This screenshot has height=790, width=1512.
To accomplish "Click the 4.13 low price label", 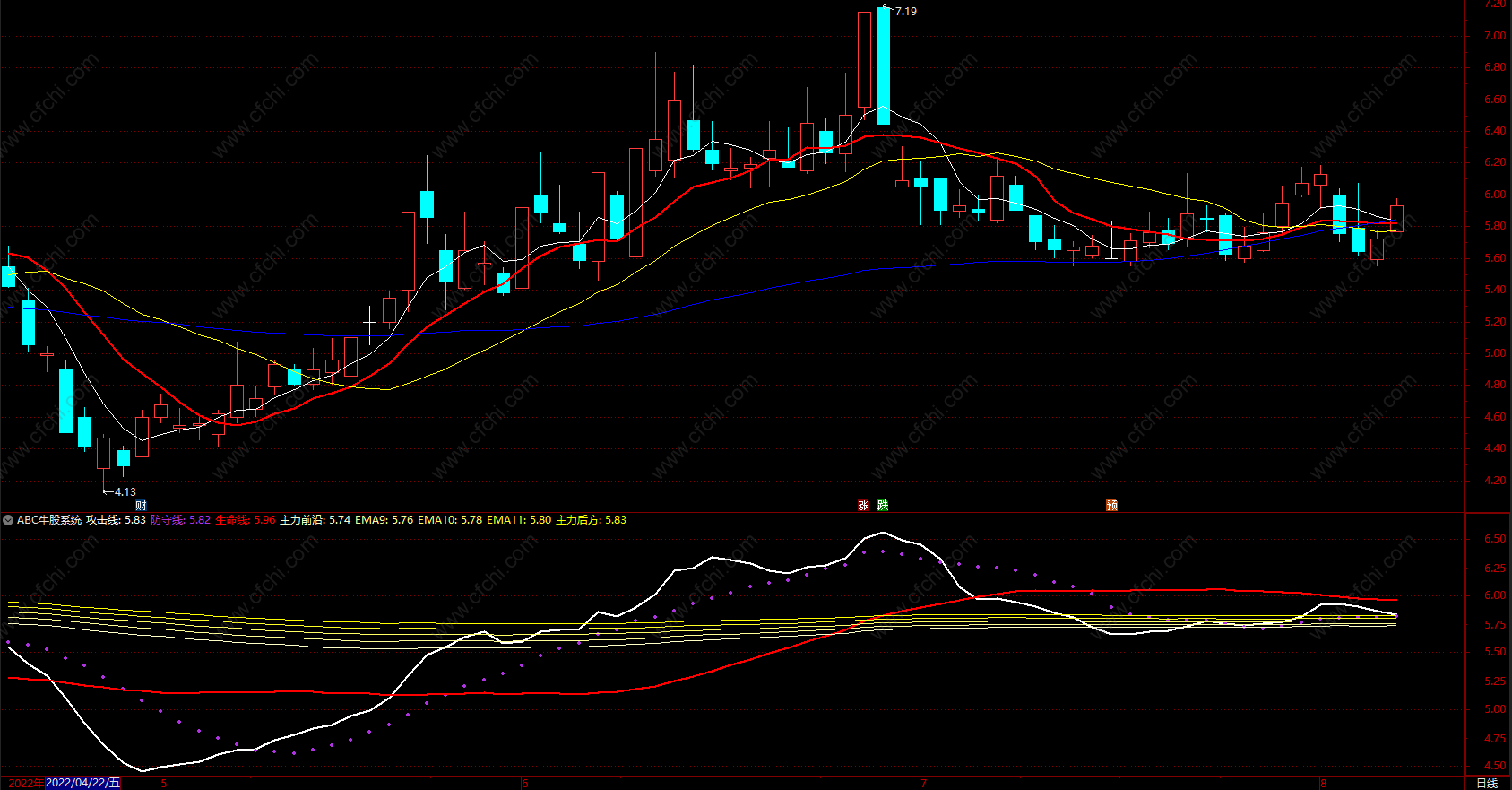I will pyautogui.click(x=125, y=492).
